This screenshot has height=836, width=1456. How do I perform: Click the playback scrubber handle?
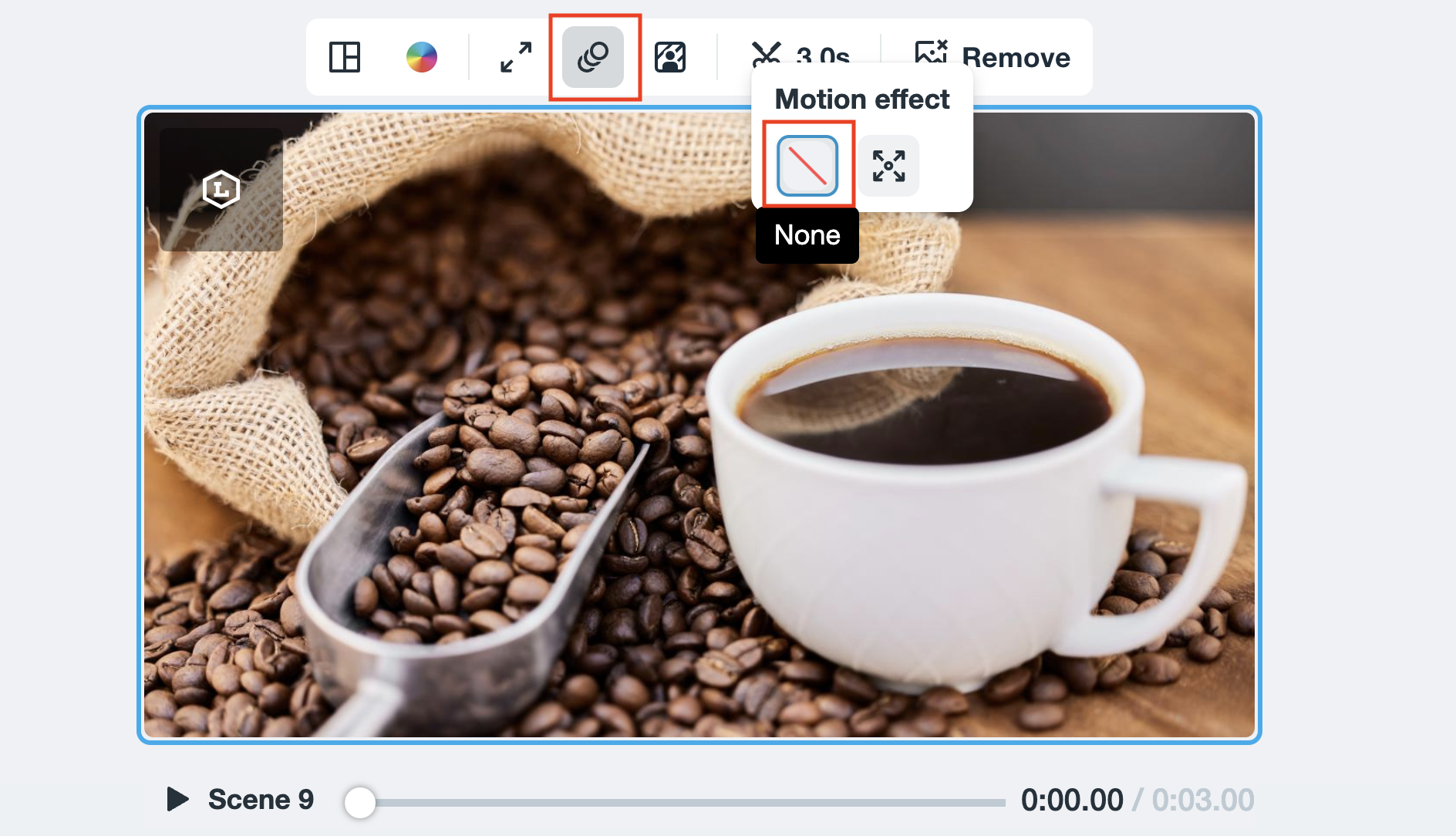pyautogui.click(x=360, y=802)
